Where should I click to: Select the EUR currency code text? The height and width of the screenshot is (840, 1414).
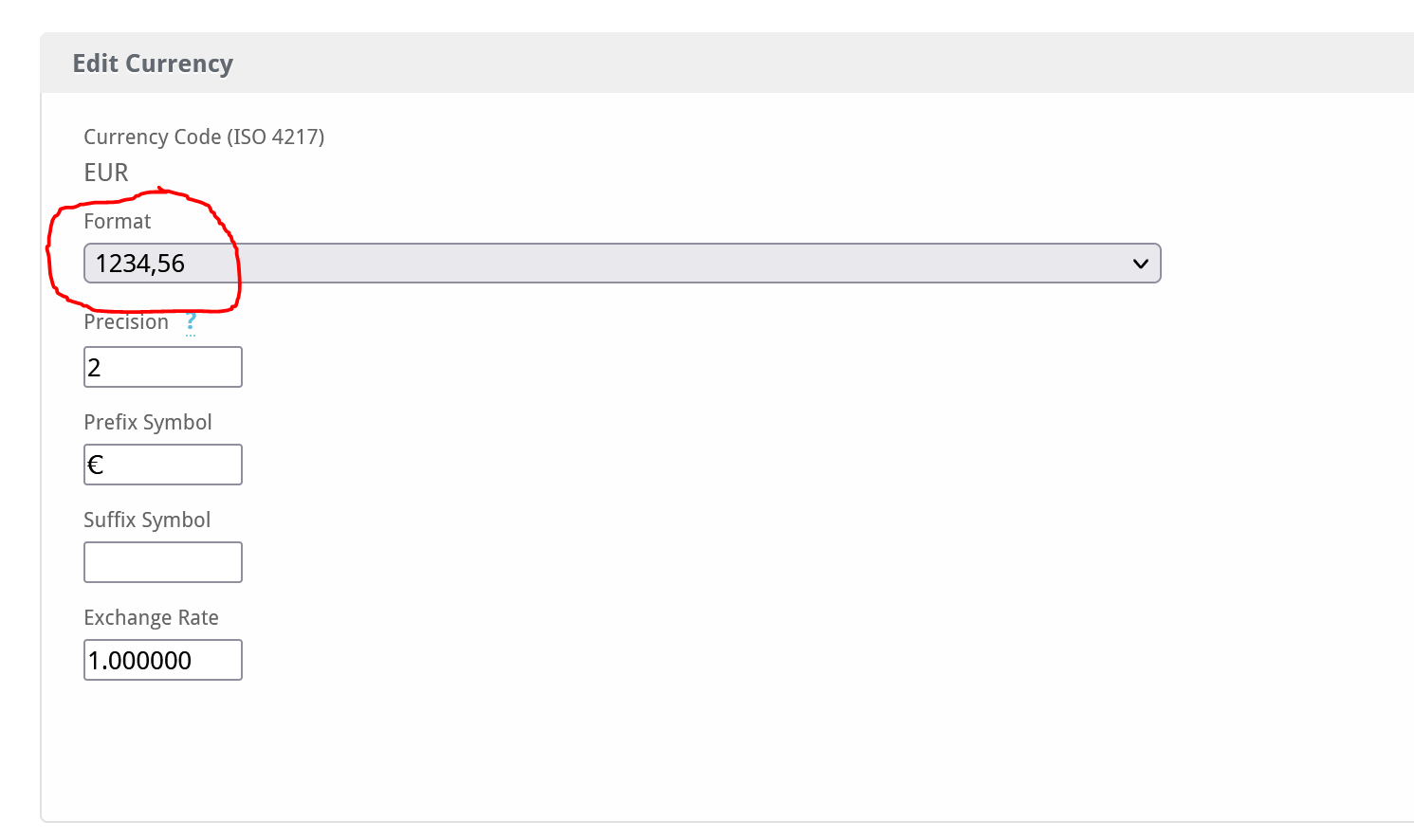tap(106, 173)
